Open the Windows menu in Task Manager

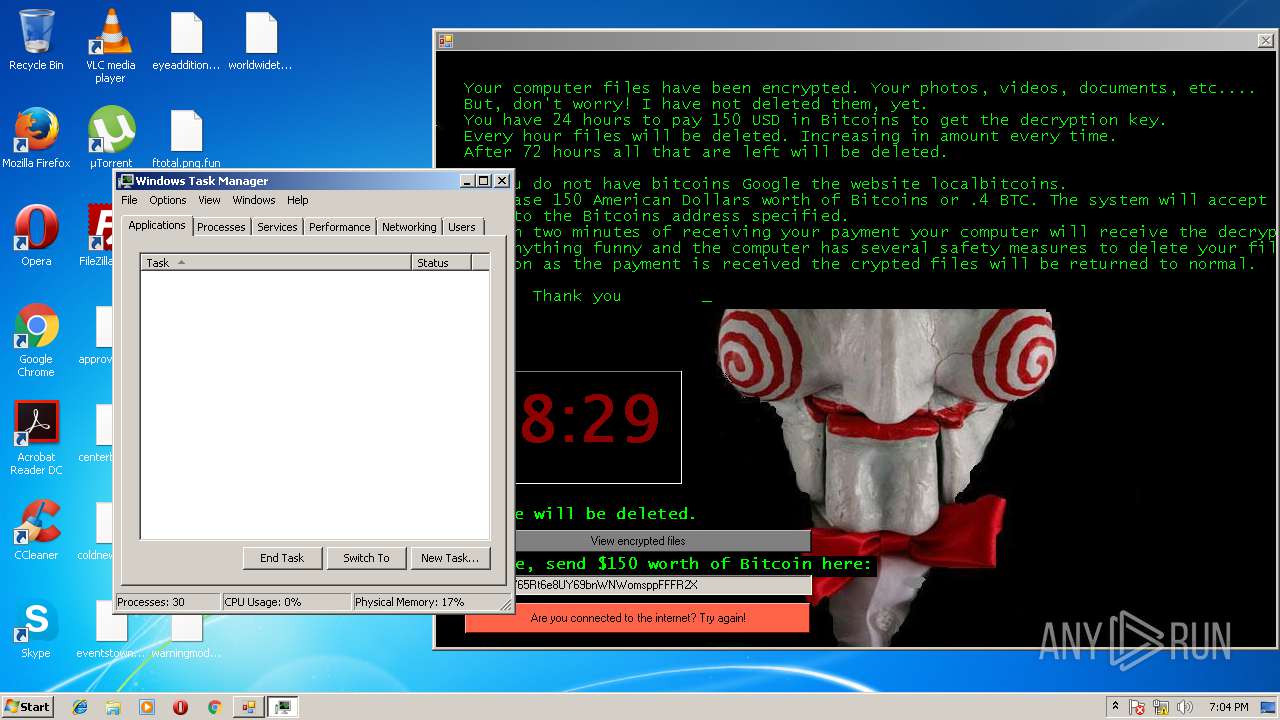coord(254,200)
